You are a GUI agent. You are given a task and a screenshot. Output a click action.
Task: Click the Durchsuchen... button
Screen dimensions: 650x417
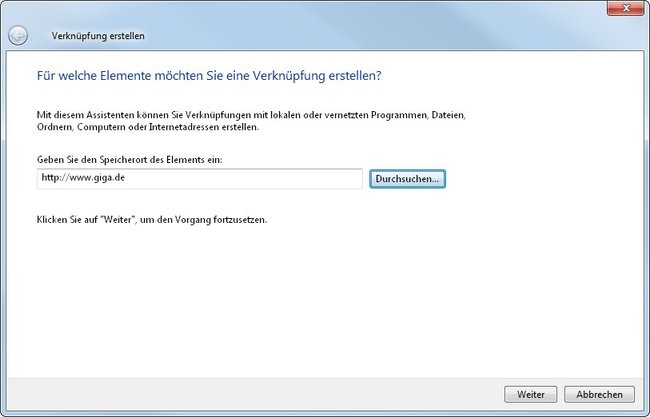(x=407, y=179)
